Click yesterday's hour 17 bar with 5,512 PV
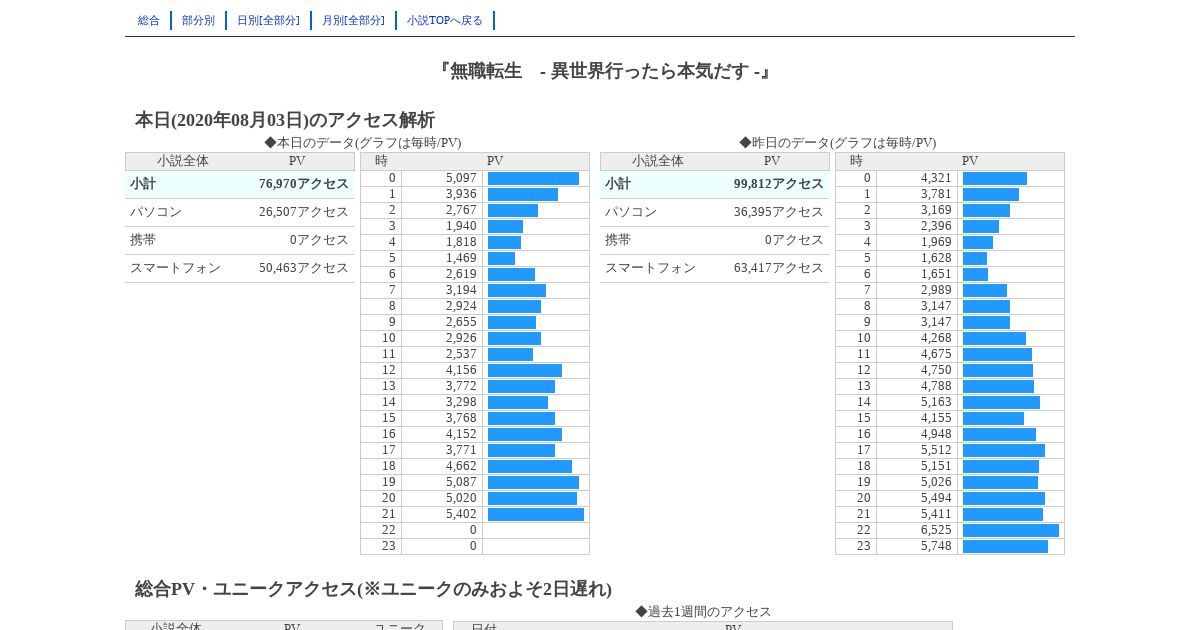1200x630 pixels. coord(1004,451)
